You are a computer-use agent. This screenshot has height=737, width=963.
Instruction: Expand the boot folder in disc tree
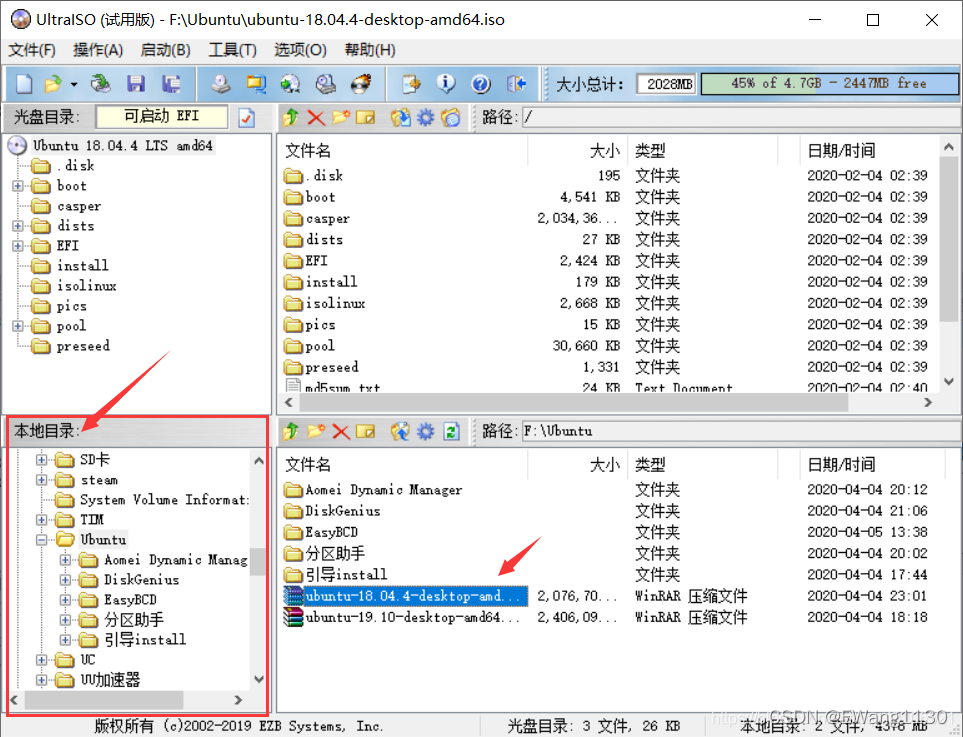pos(18,185)
